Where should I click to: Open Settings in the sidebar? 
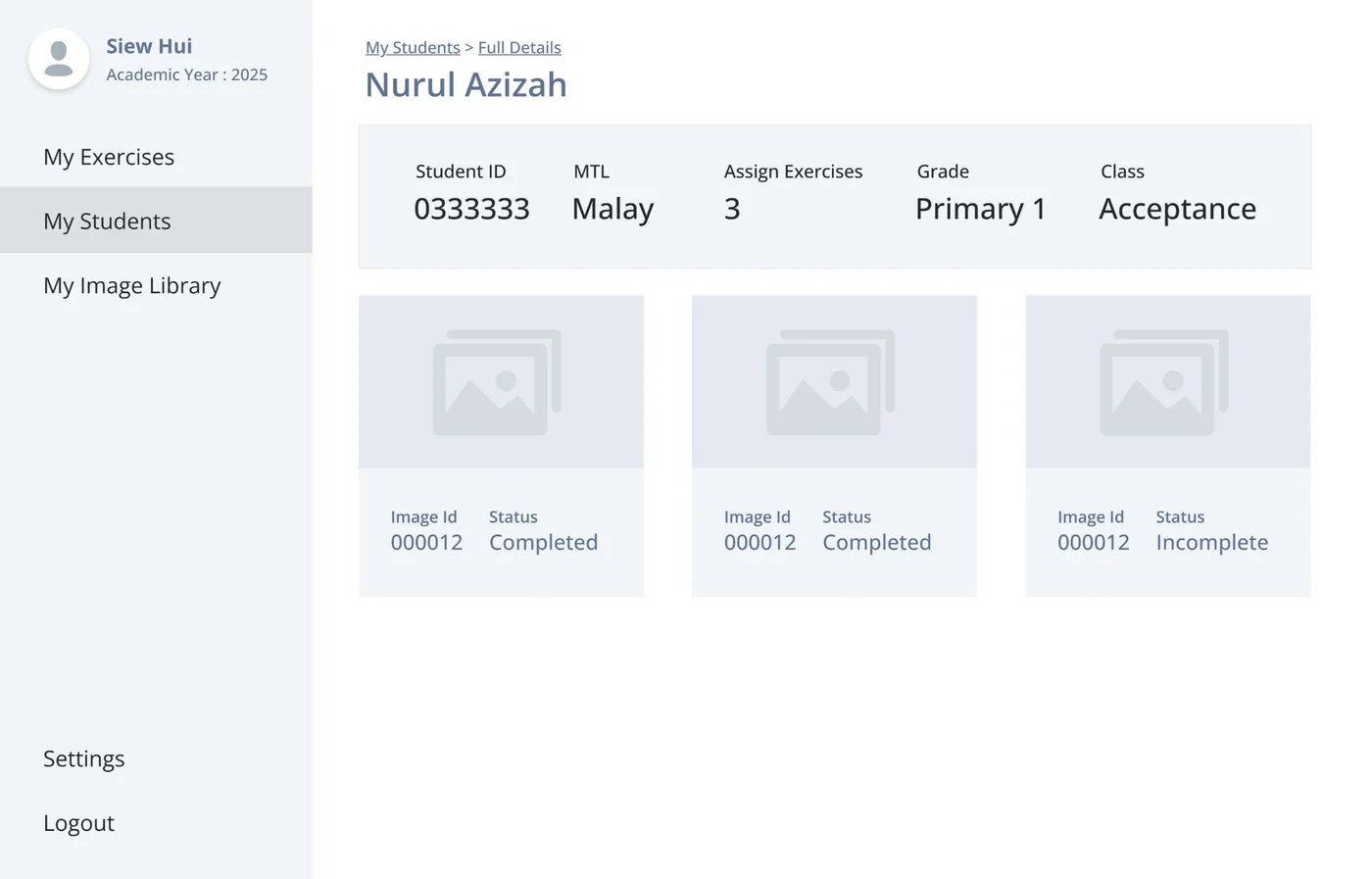[84, 758]
